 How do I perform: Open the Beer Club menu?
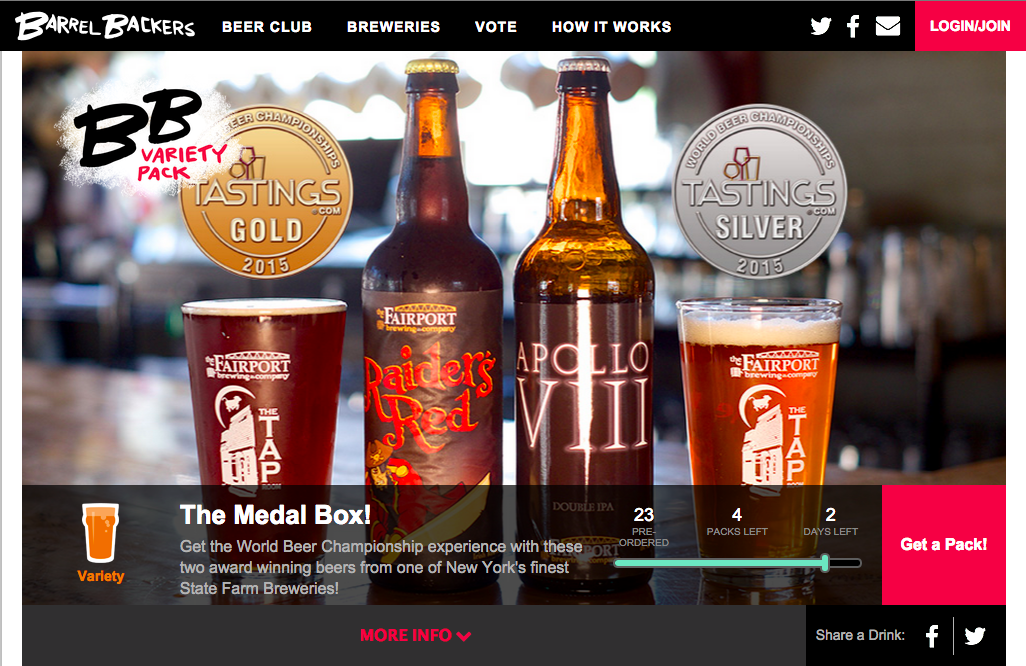pos(267,27)
